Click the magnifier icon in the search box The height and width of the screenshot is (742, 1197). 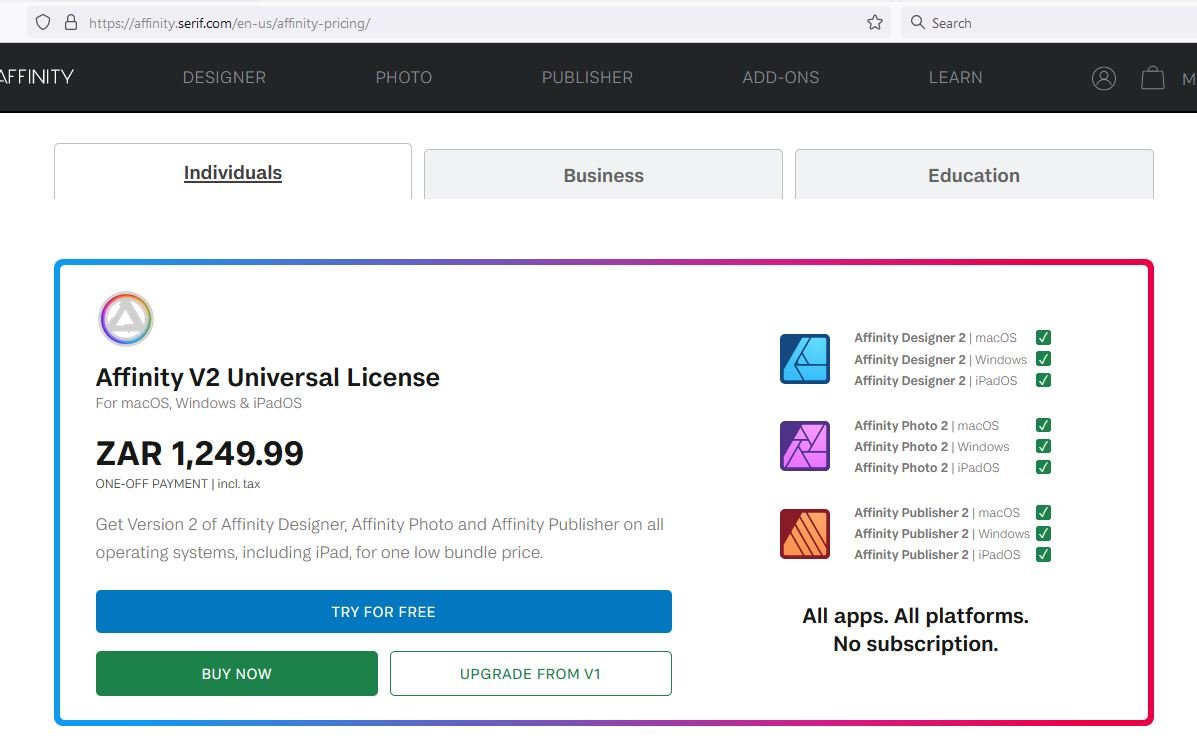point(918,22)
